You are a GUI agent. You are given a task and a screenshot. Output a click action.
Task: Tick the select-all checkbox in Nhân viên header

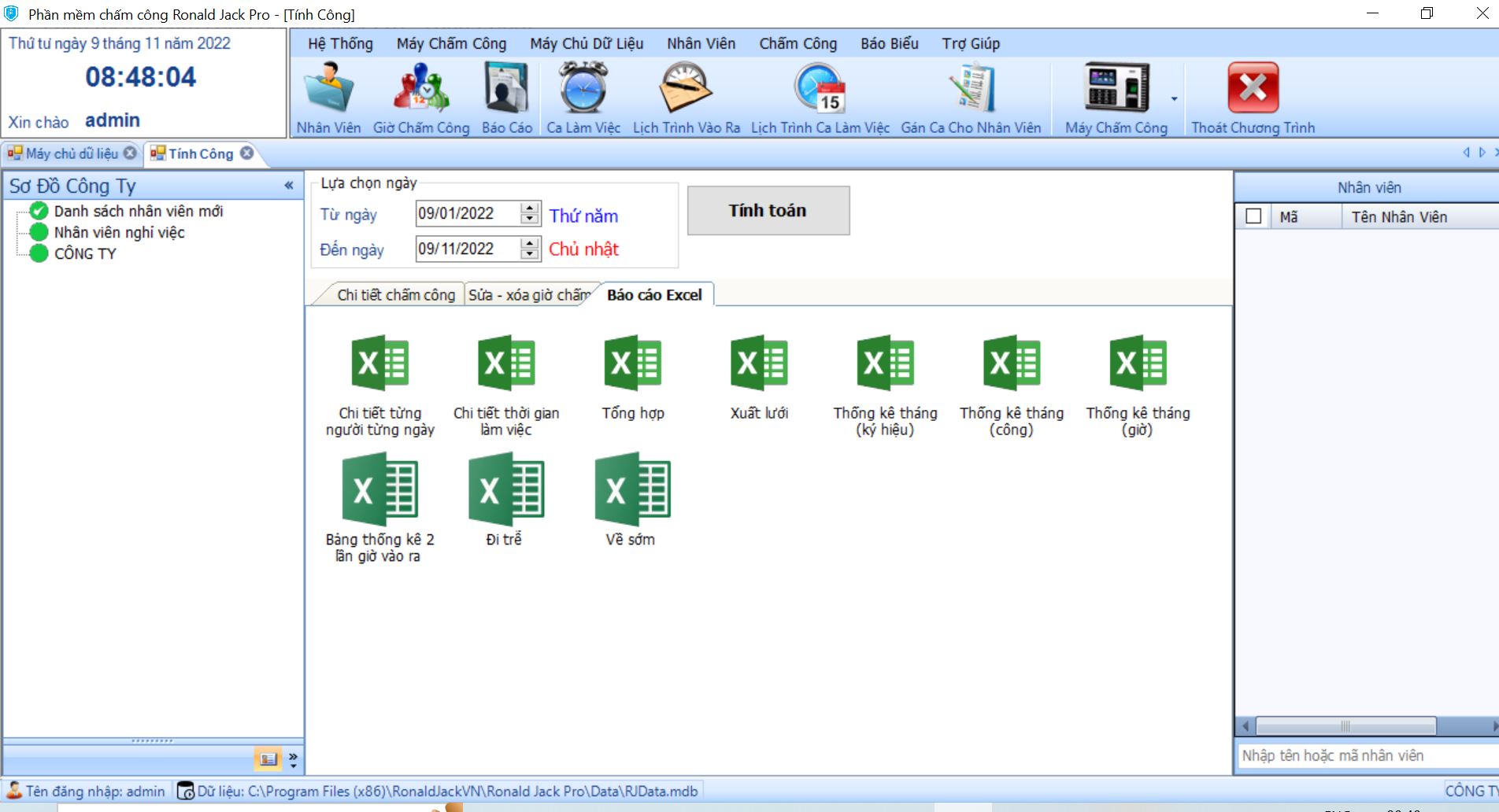coord(1253,216)
